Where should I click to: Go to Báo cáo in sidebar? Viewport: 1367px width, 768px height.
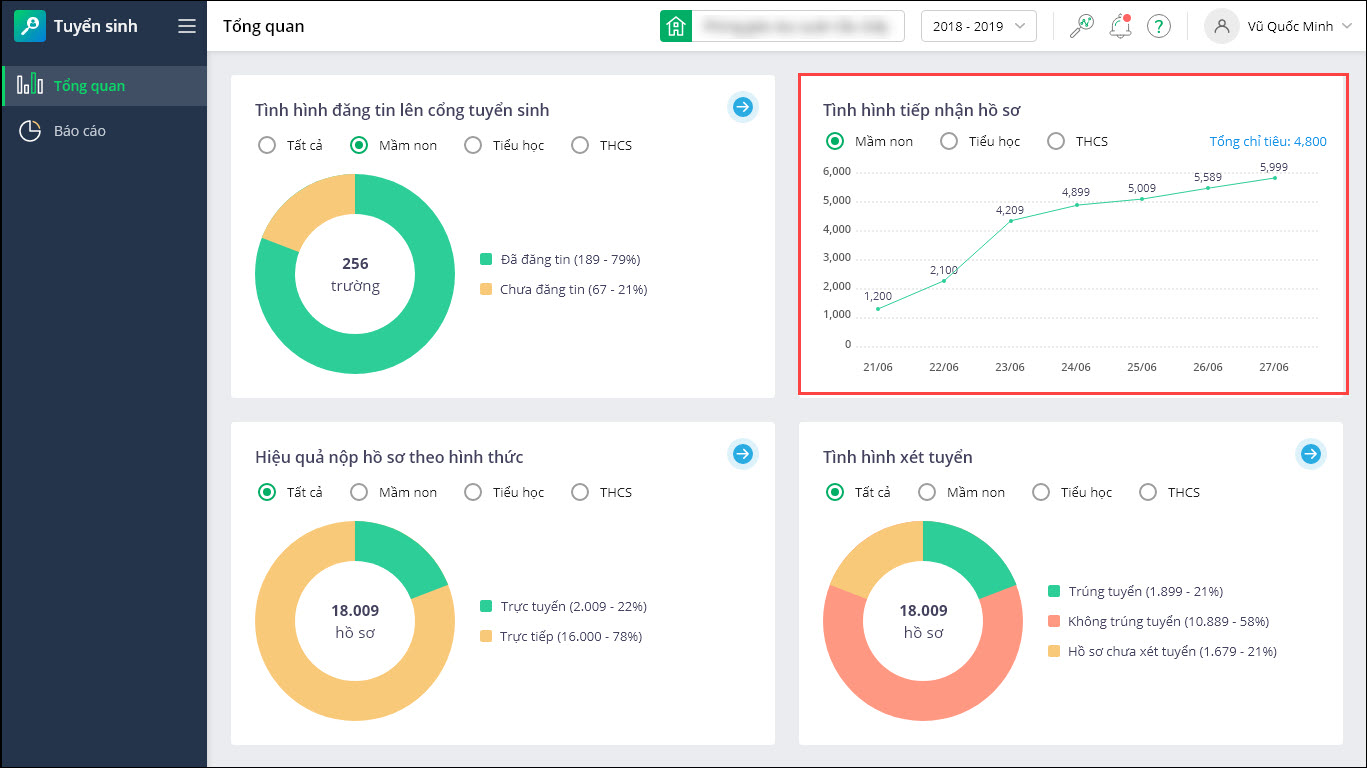click(80, 131)
